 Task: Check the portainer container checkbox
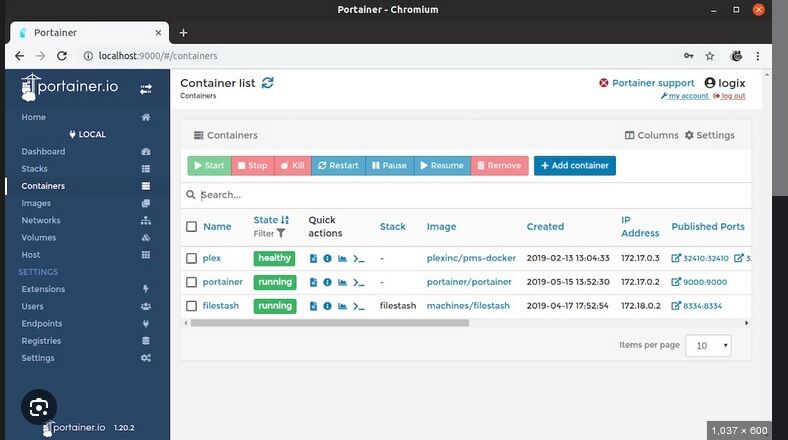coord(191,282)
